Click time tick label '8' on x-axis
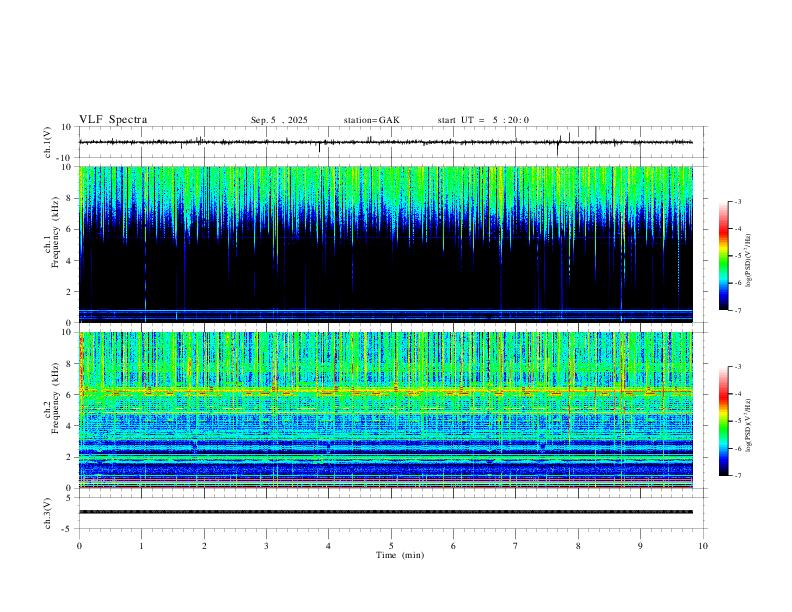Viewport: 792px width, 612px height. pyautogui.click(x=578, y=546)
